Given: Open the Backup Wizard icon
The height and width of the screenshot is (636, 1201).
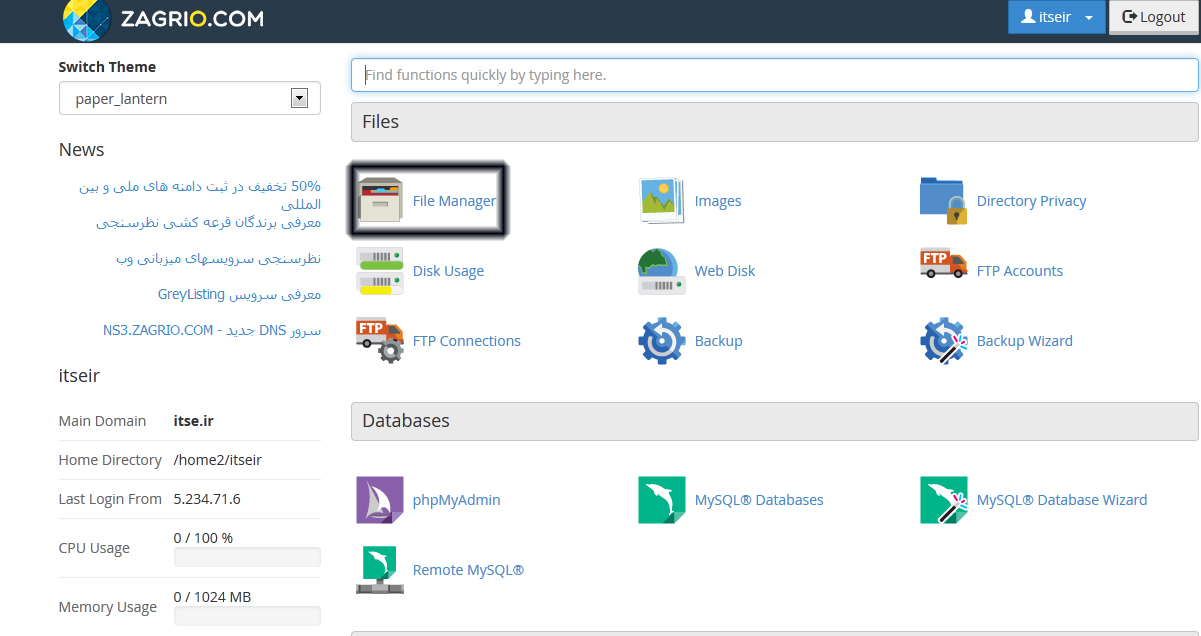Looking at the screenshot, I should (x=944, y=341).
